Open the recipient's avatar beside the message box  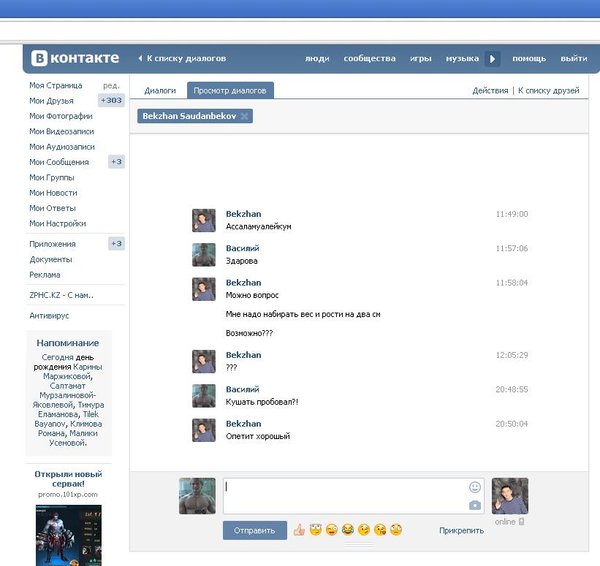click(510, 496)
